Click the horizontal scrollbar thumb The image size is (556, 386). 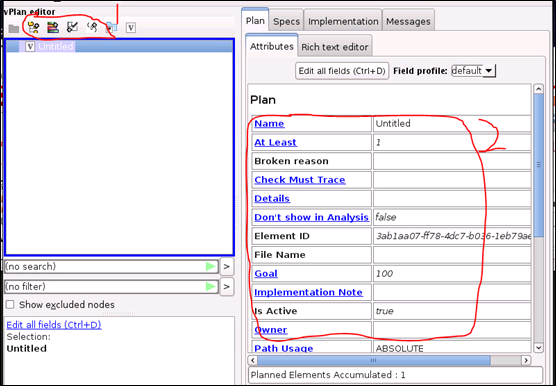[374, 360]
